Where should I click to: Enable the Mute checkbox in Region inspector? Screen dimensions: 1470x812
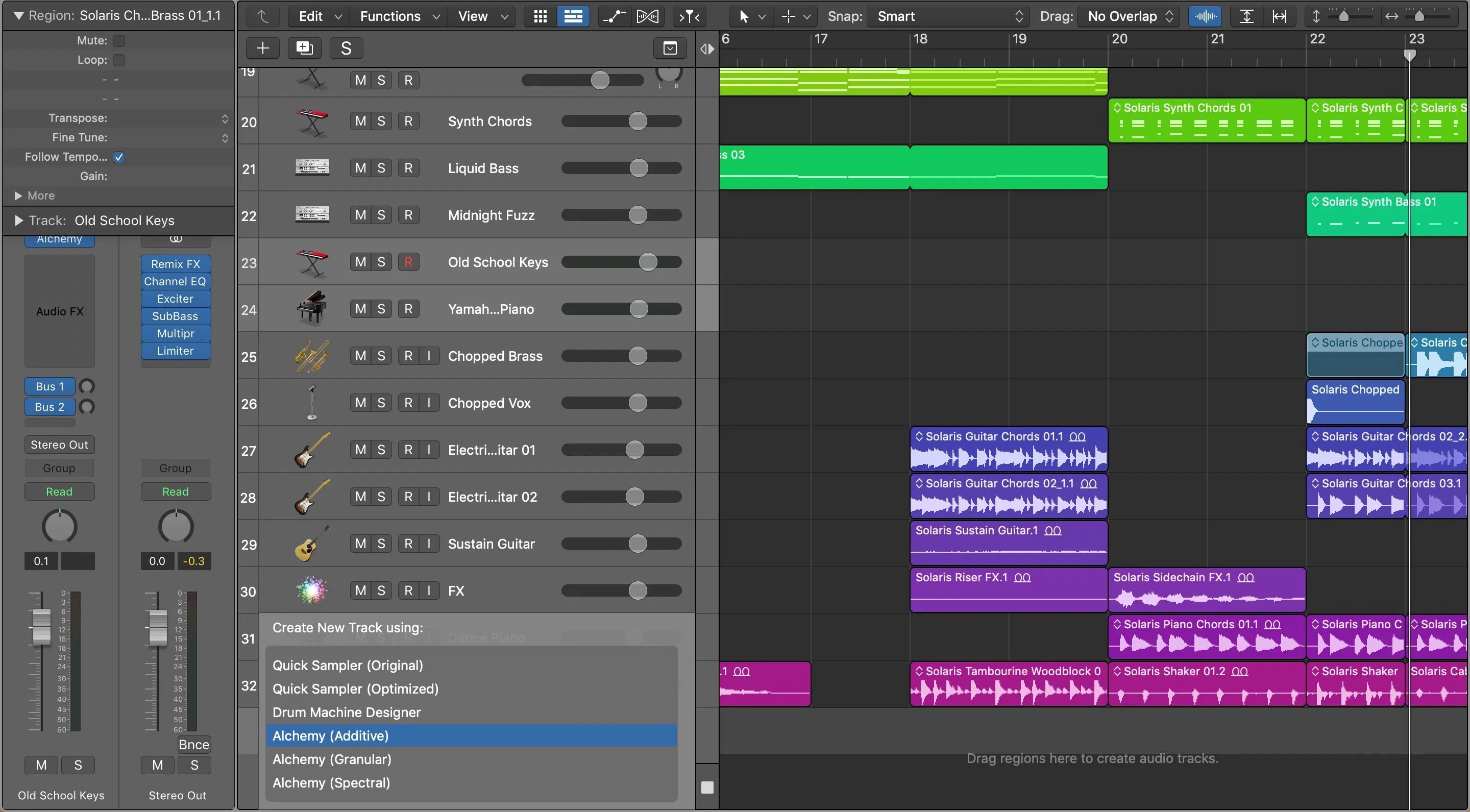[x=119, y=40]
